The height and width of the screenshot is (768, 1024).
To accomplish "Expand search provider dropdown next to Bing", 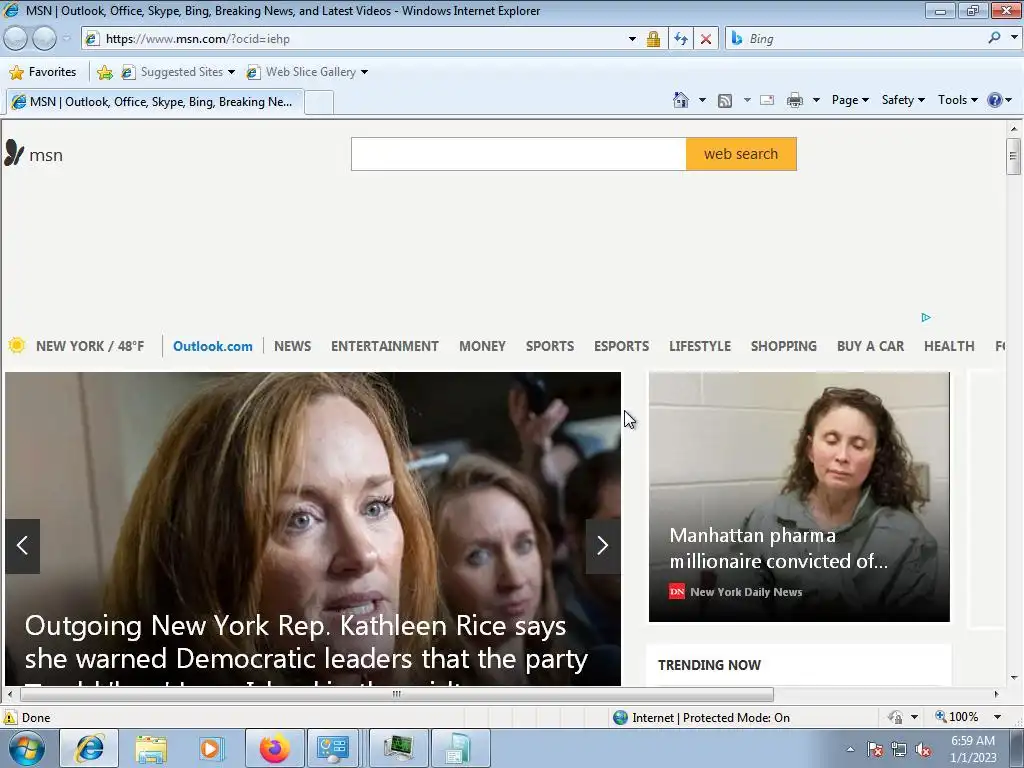I will coord(1014,38).
